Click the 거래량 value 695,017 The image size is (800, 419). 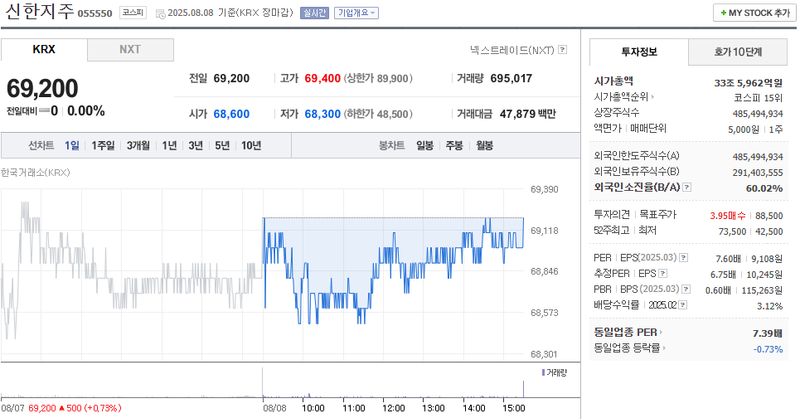(511, 79)
